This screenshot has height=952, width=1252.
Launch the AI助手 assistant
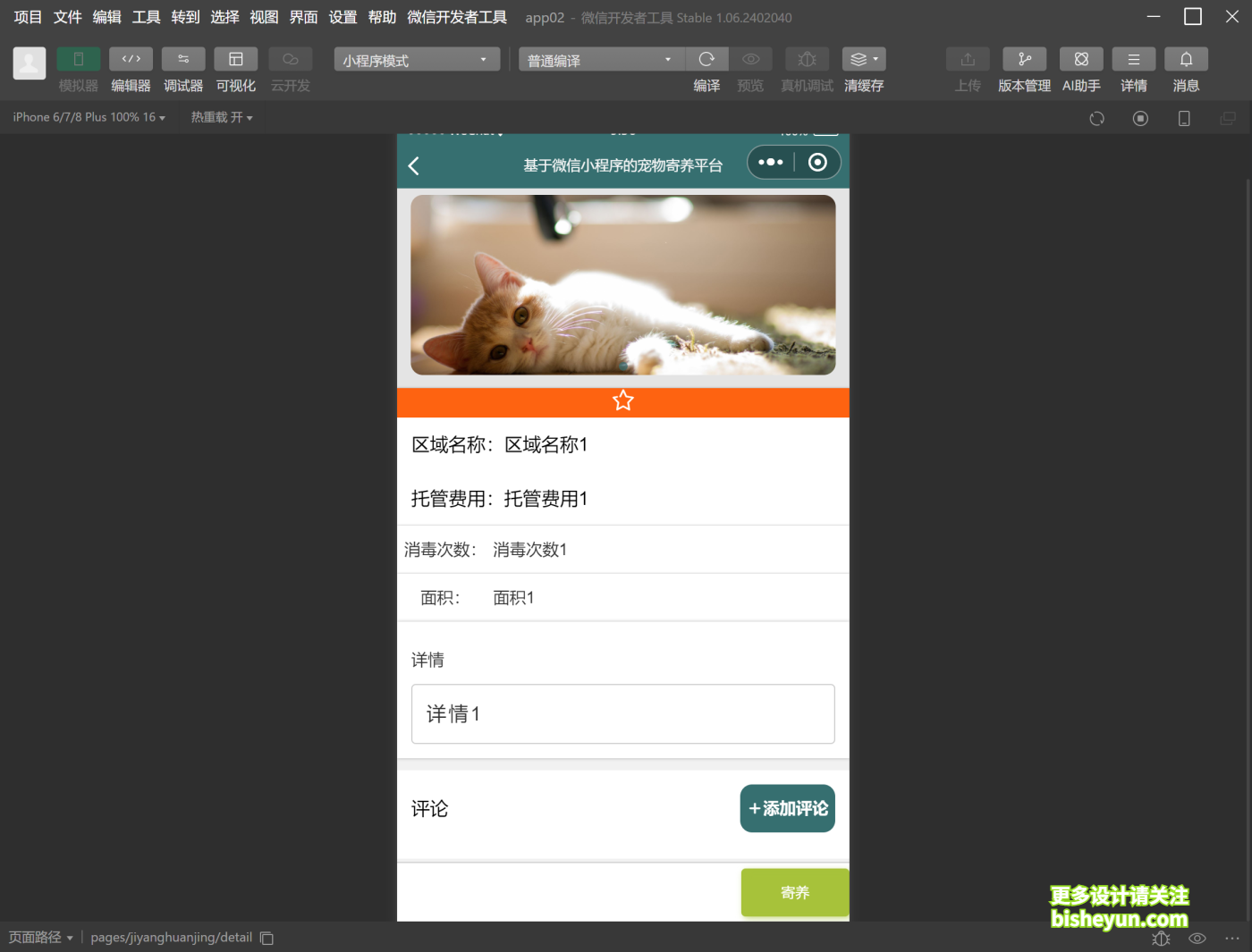click(x=1081, y=58)
